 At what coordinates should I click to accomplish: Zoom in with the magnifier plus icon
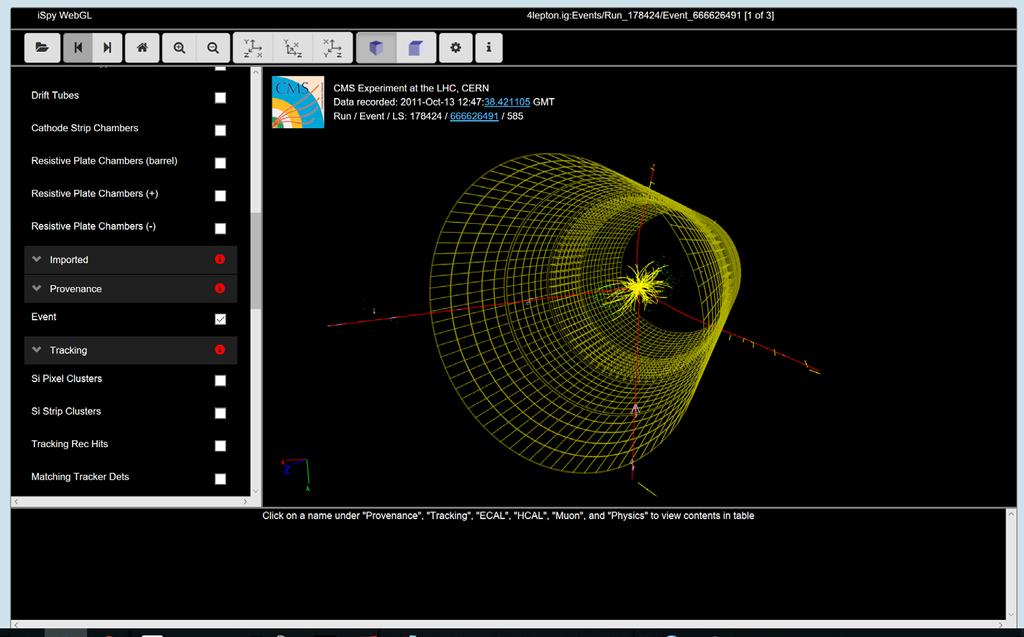(x=179, y=48)
